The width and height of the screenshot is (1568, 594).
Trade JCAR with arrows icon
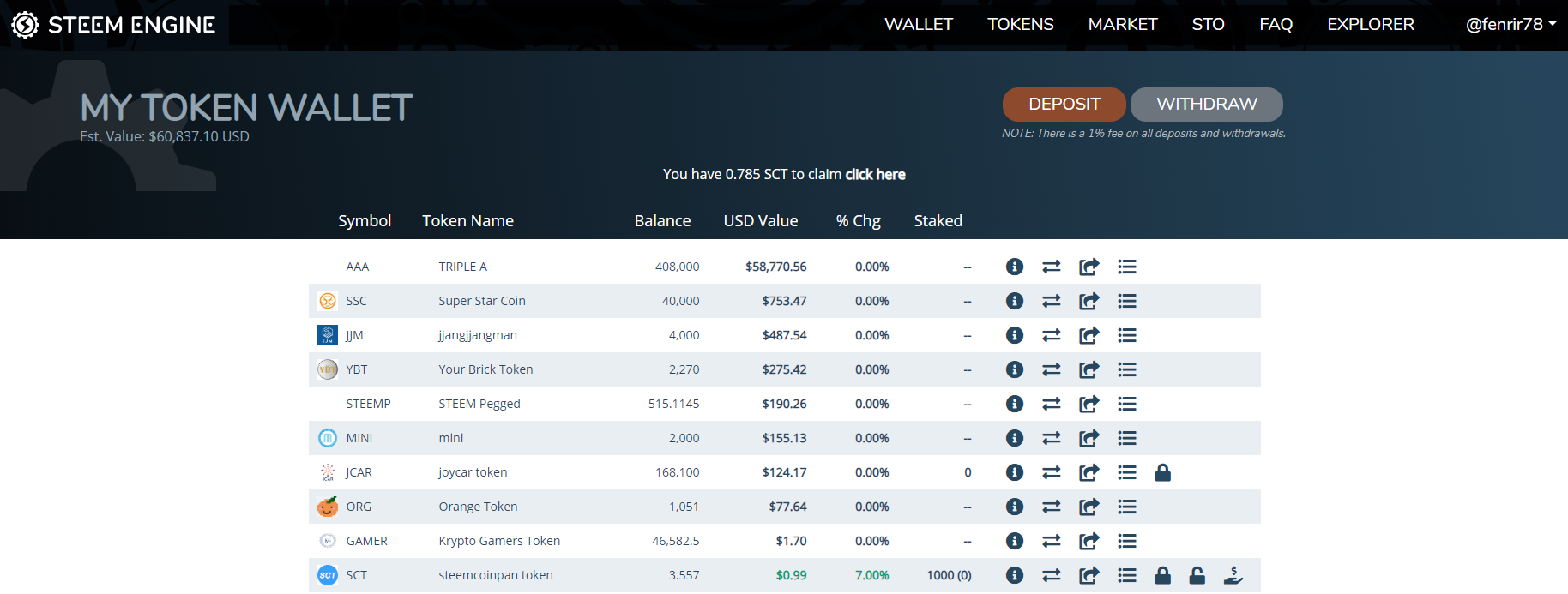(x=1052, y=472)
